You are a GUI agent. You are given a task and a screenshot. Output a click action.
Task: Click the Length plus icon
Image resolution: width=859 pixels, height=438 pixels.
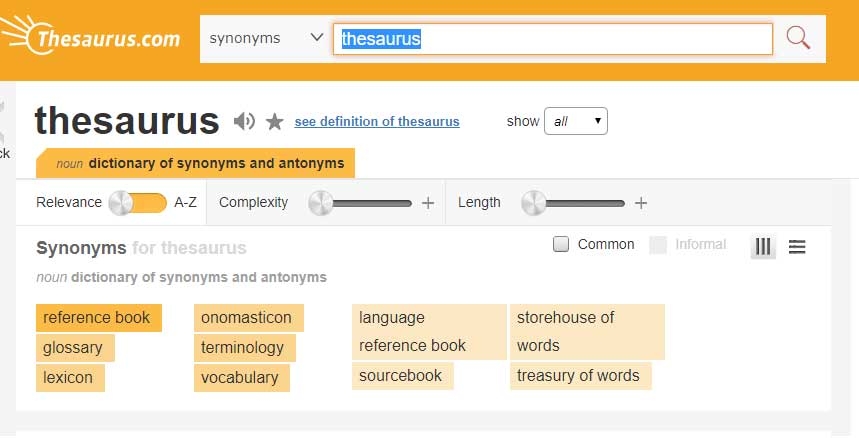tap(641, 203)
